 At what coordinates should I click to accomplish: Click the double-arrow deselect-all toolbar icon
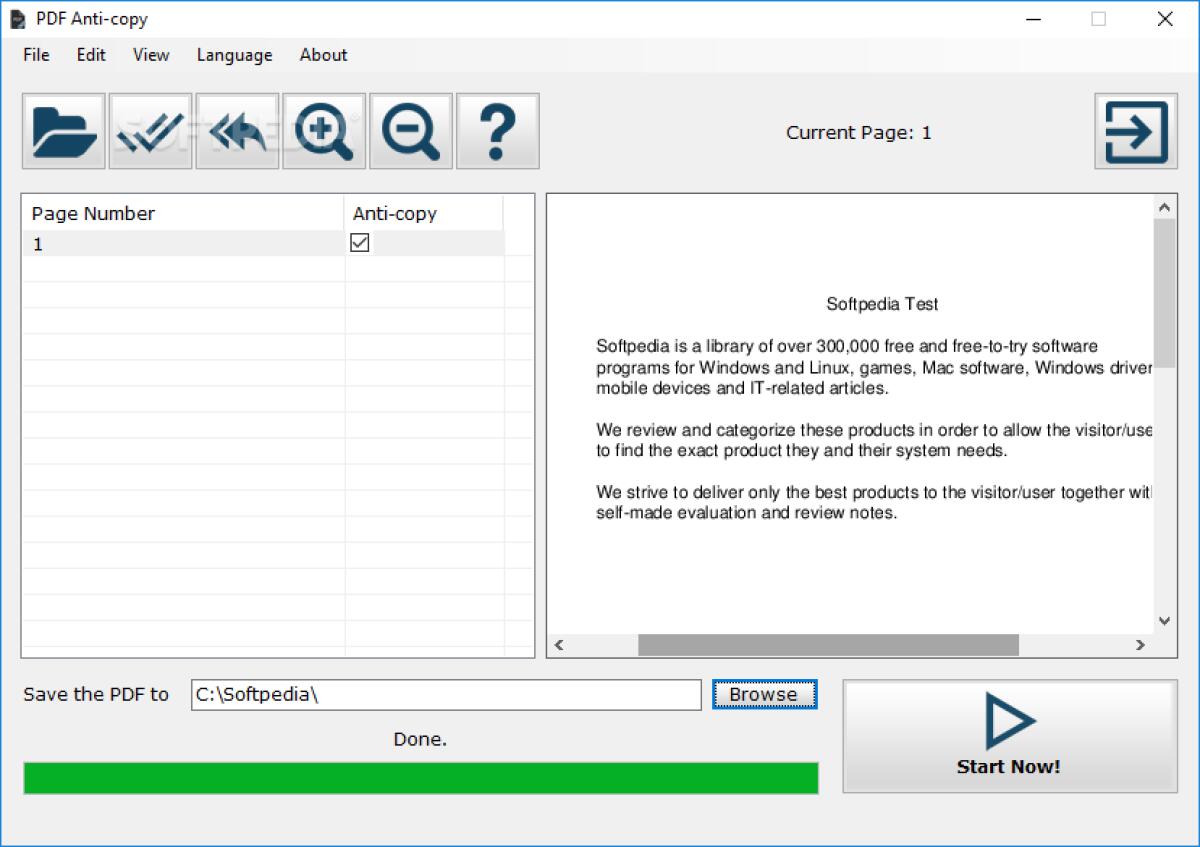click(x=237, y=131)
